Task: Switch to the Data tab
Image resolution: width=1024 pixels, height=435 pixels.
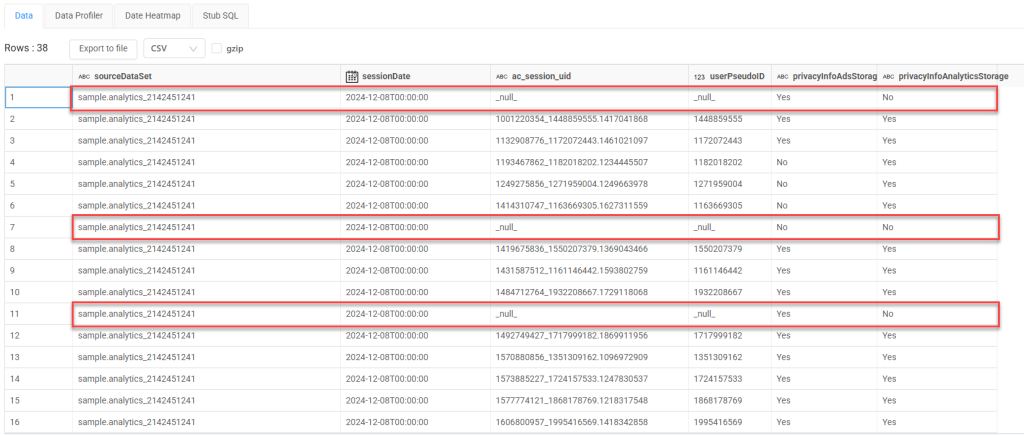Action: pos(24,16)
